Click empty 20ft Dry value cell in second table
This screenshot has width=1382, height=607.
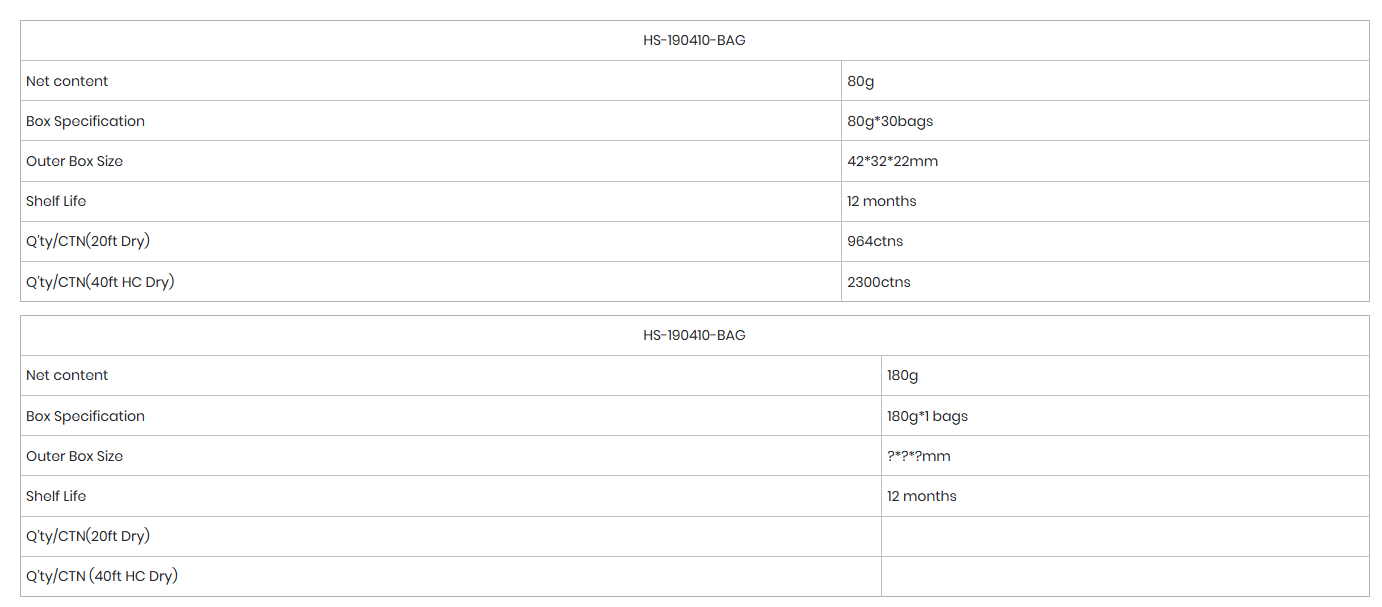1124,536
